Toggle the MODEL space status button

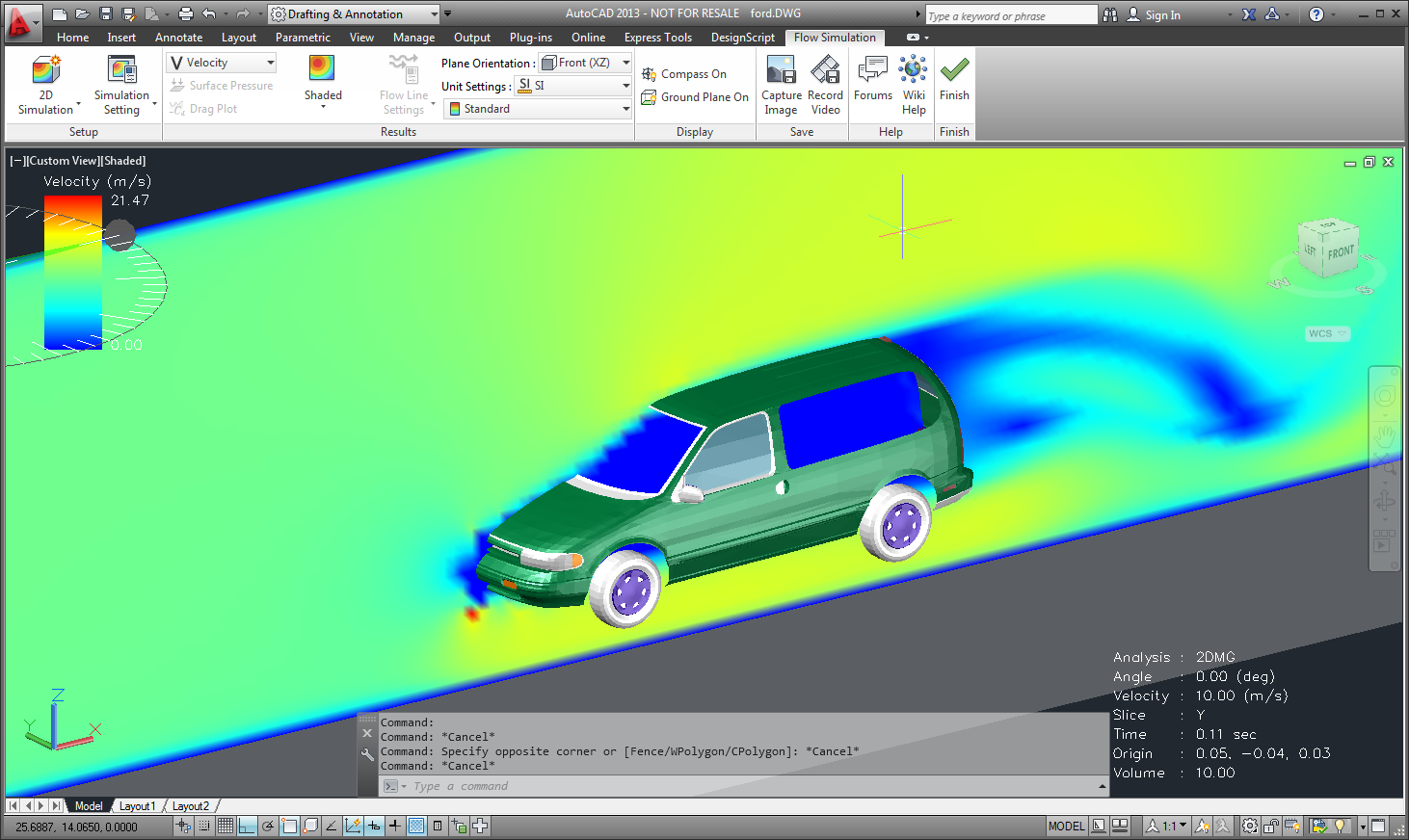[1066, 826]
